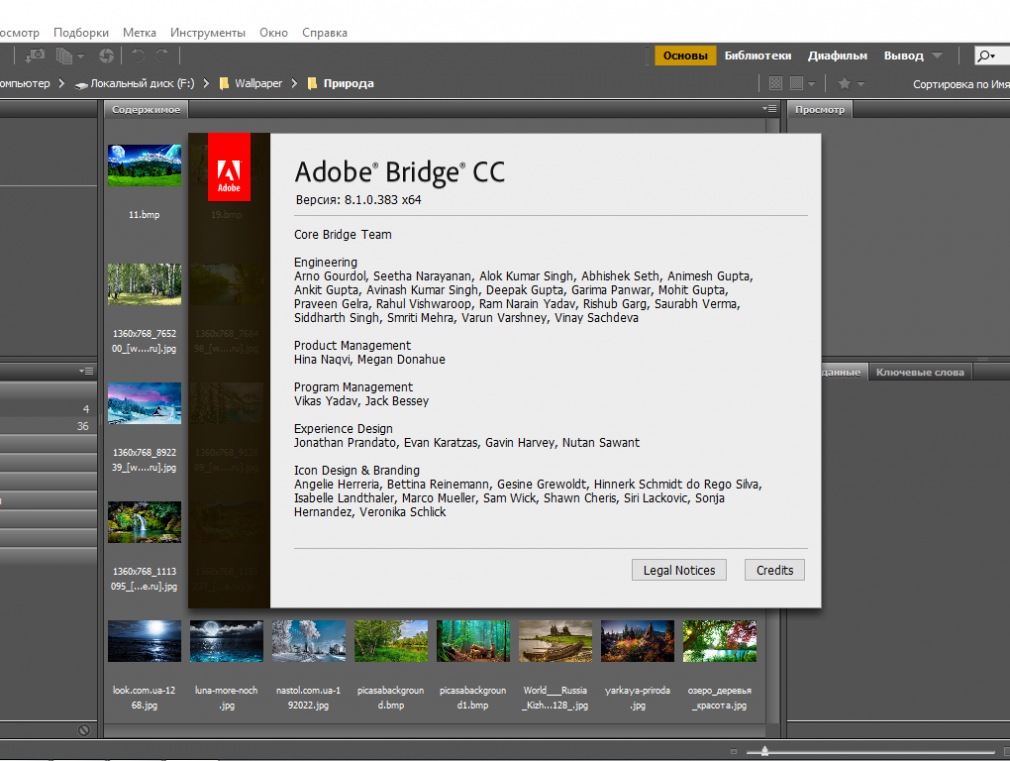Click the clear filter icon at bottom left

point(84,730)
